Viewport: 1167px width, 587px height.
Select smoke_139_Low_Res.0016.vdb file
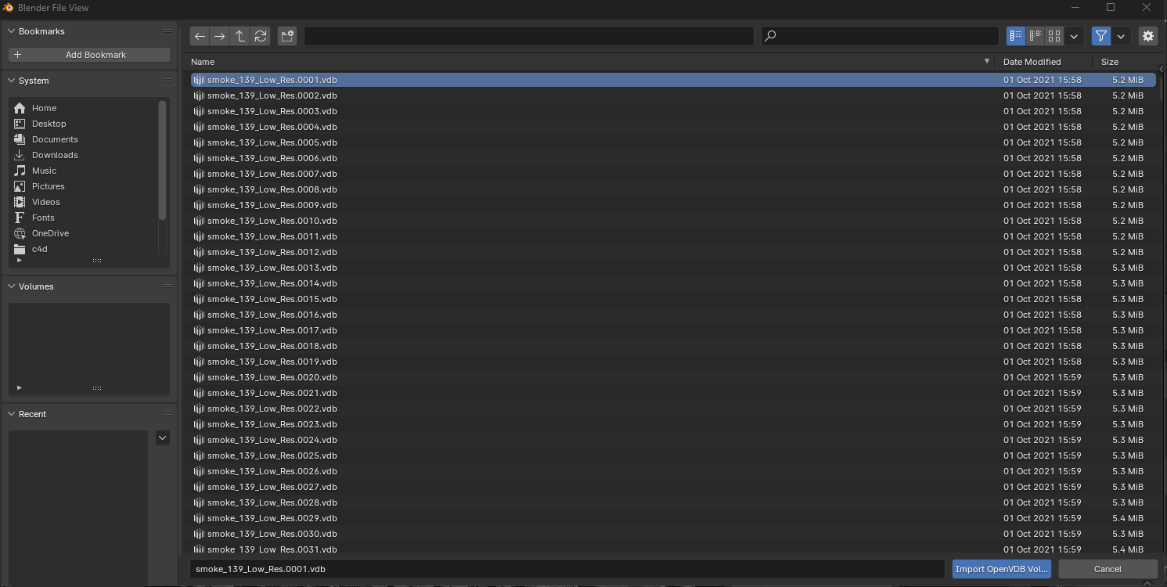673,315
